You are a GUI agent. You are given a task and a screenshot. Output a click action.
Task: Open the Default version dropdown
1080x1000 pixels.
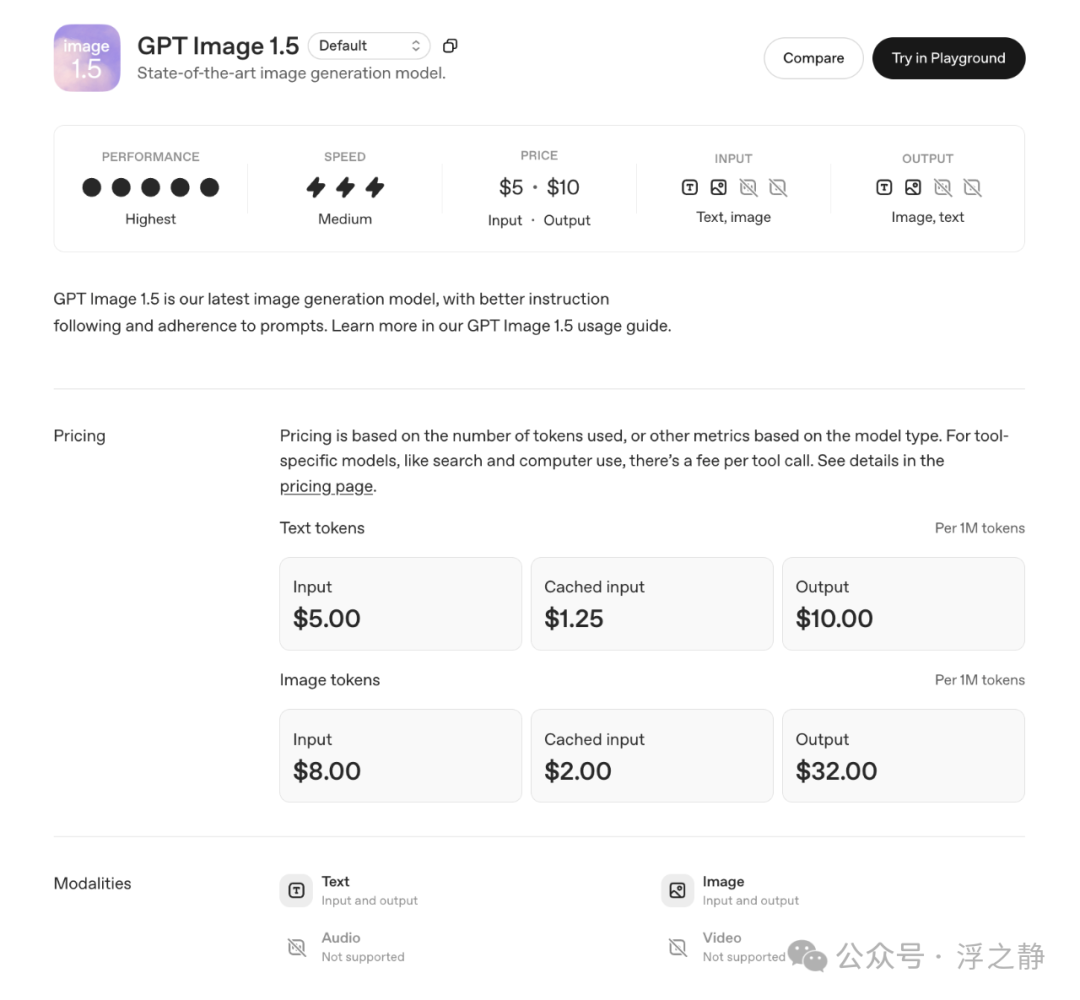point(369,46)
